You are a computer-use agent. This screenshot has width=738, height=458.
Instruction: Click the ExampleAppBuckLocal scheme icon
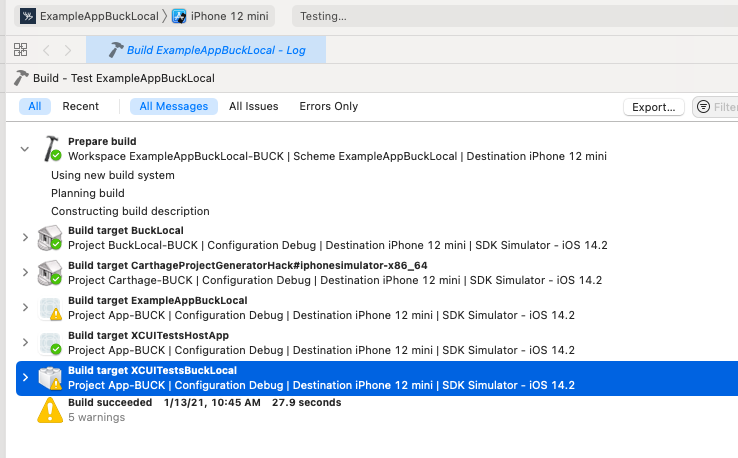click(28, 16)
